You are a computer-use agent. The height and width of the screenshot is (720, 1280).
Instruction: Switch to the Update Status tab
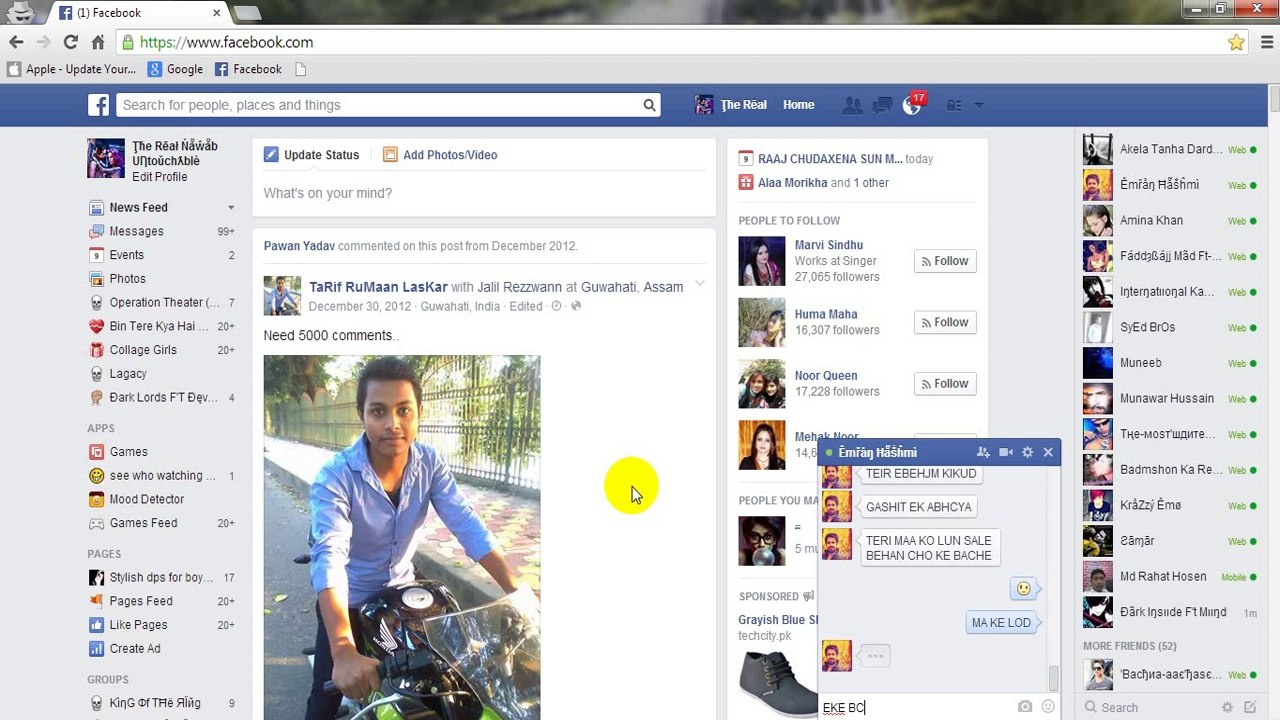click(311, 155)
